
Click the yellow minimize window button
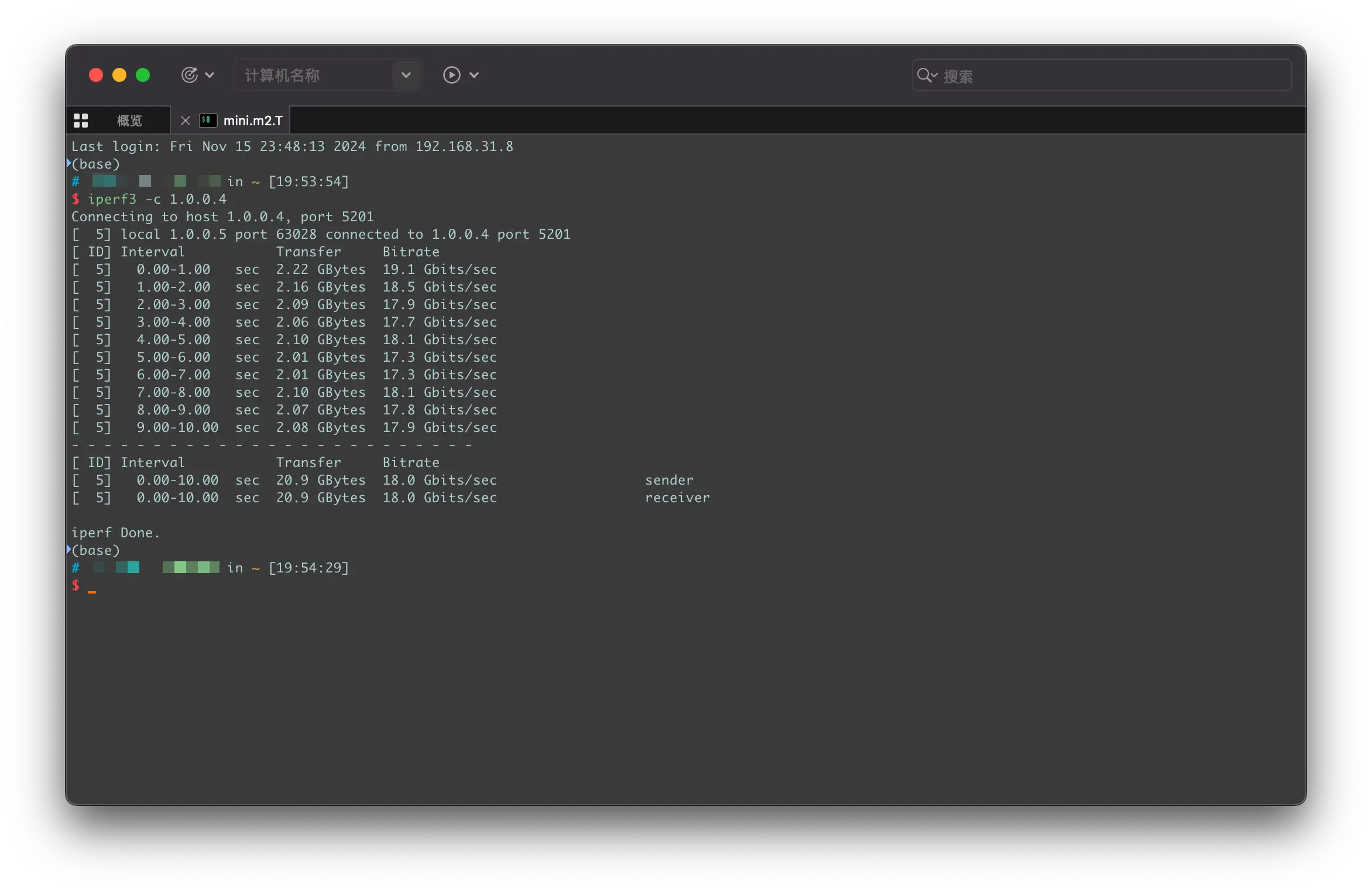pos(119,75)
